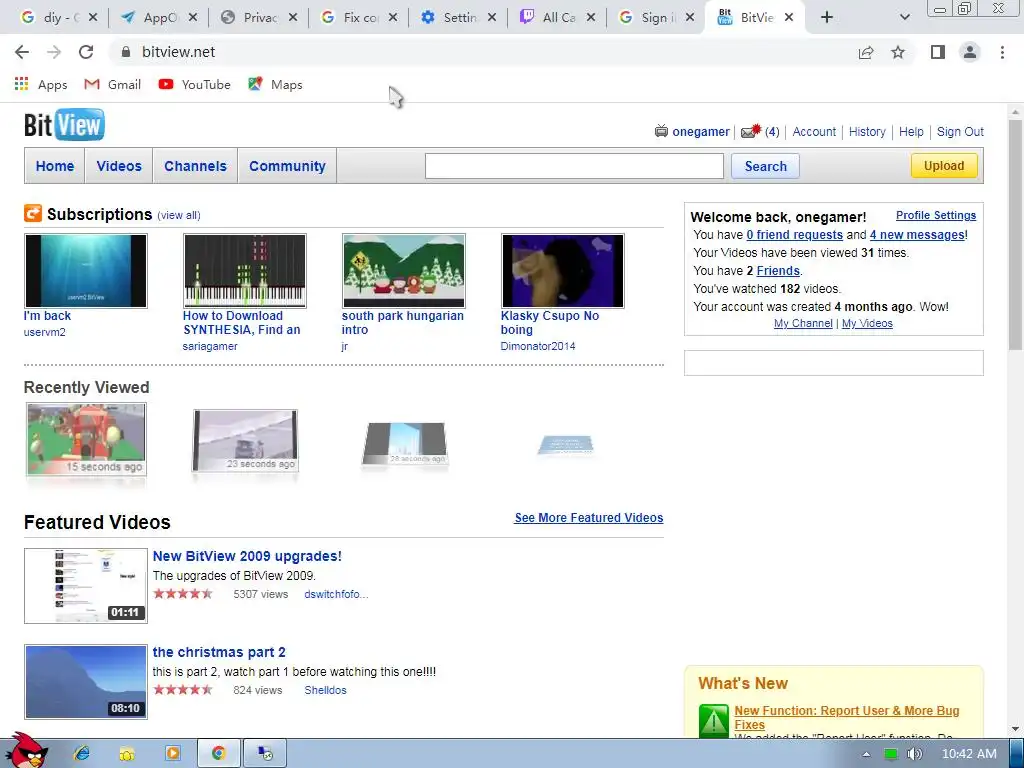Click the yellow Upload button
Screen dimensions: 1024x768
click(x=944, y=165)
